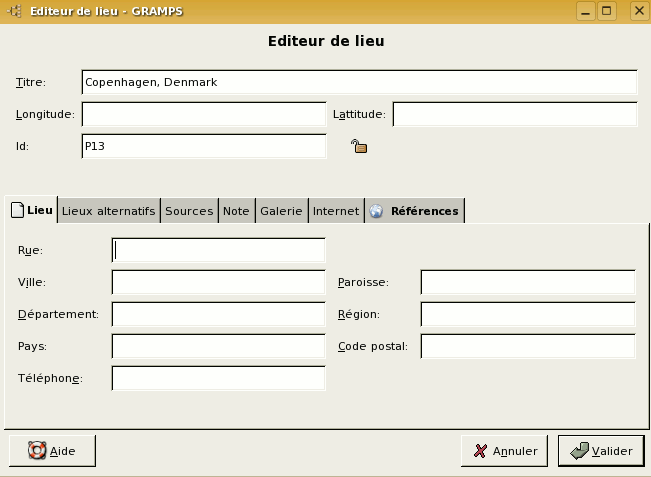Click the Code postal field
651x477 pixels.
(527, 346)
